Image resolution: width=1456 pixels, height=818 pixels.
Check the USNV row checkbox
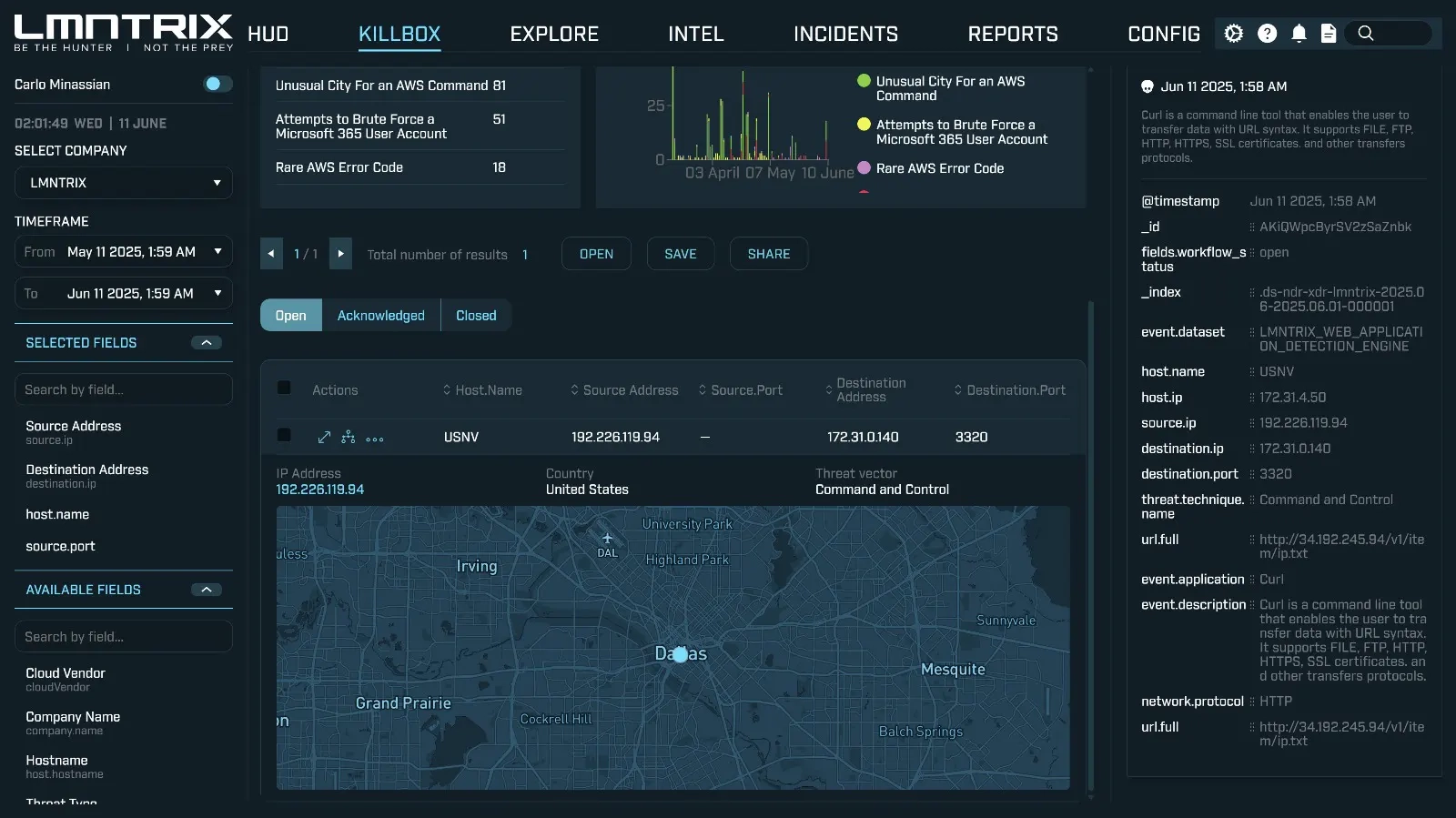point(284,436)
